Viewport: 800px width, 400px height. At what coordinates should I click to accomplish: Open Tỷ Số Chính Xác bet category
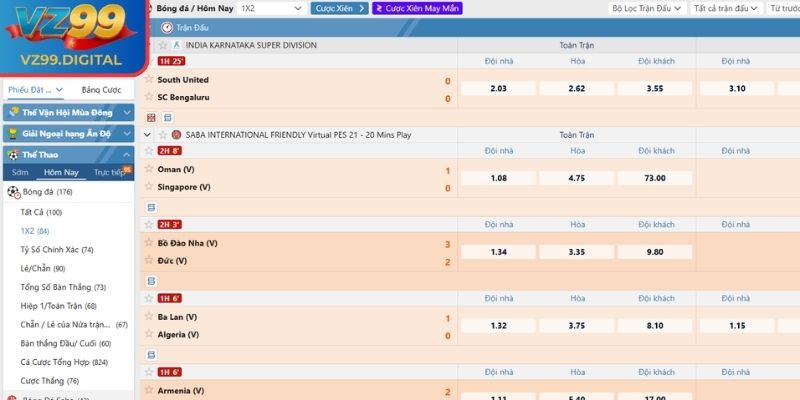(57, 249)
